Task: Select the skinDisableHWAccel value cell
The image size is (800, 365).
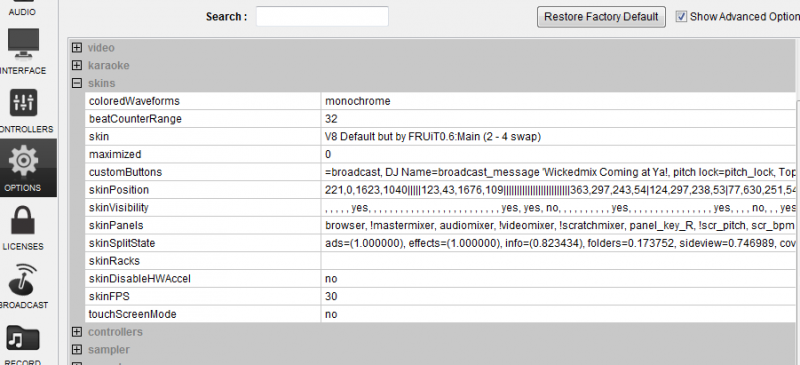Action: pos(558,279)
